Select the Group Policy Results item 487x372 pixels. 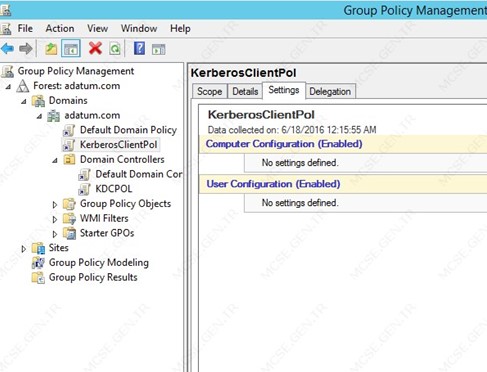[93, 277]
